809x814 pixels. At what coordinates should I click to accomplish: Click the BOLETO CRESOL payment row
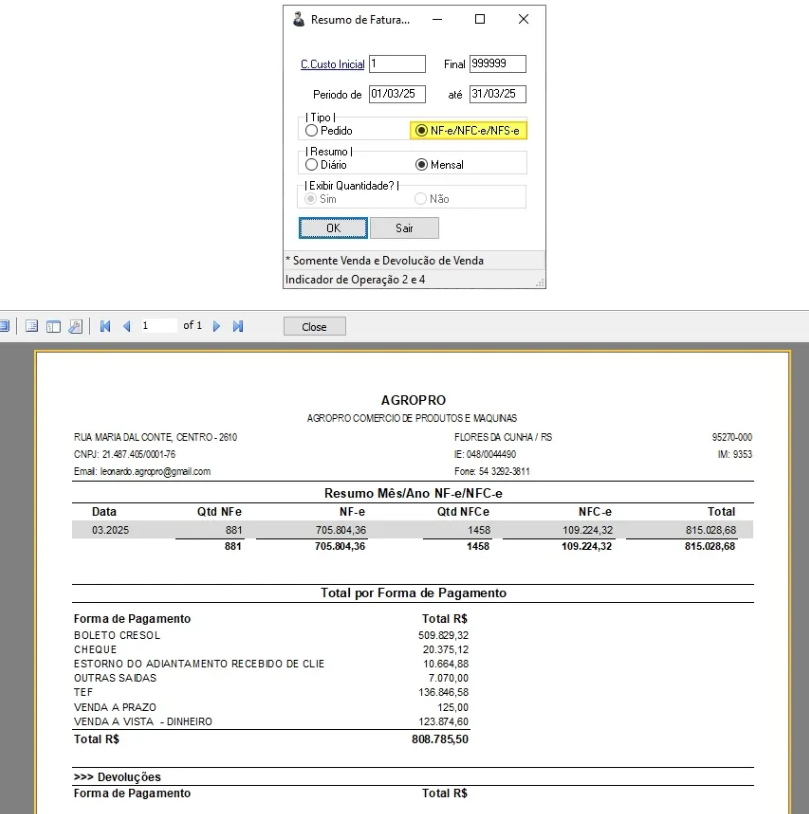click(x=271, y=635)
